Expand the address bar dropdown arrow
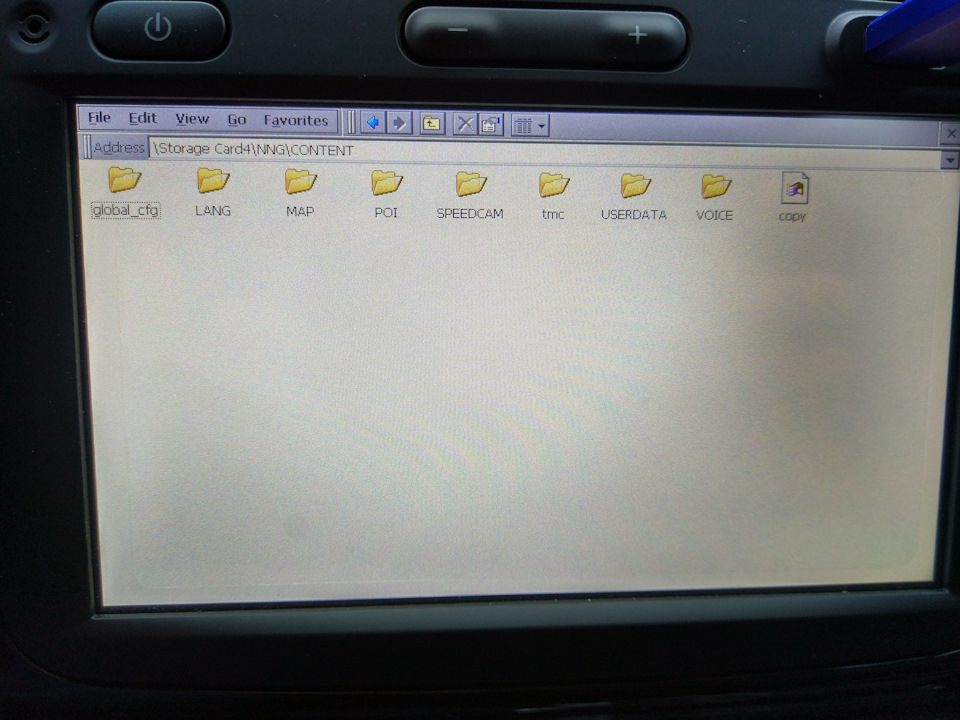The width and height of the screenshot is (960, 720). point(949,160)
